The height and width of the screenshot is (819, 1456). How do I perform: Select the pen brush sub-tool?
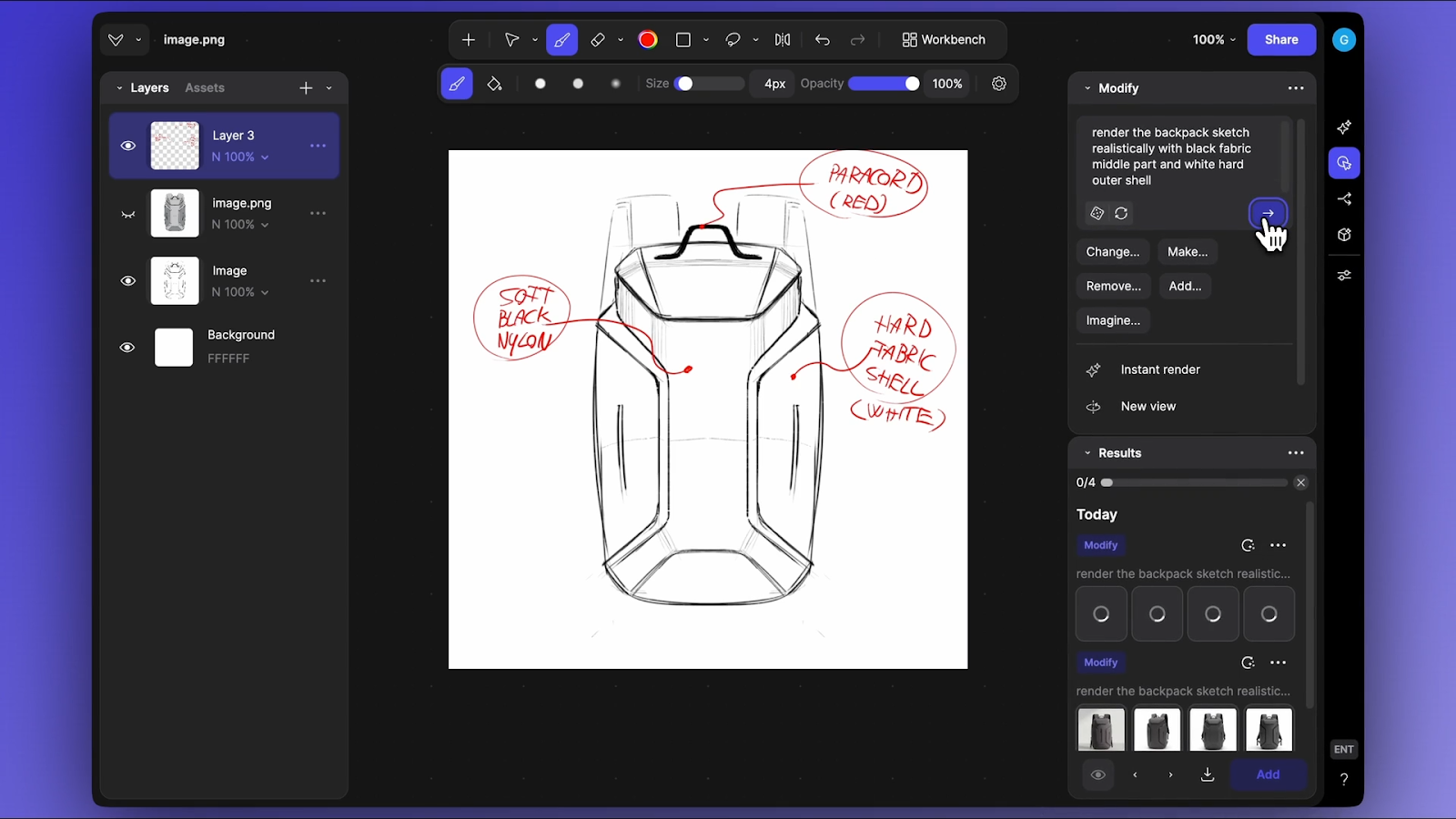pyautogui.click(x=457, y=84)
